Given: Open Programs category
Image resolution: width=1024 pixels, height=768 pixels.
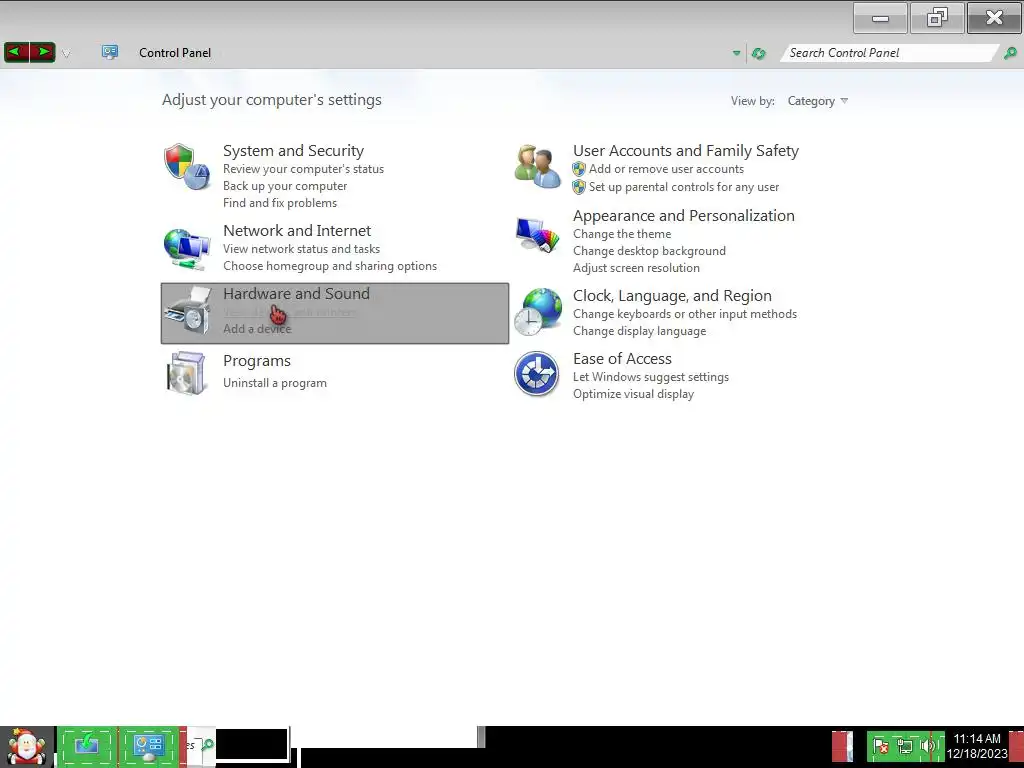Looking at the screenshot, I should [257, 361].
